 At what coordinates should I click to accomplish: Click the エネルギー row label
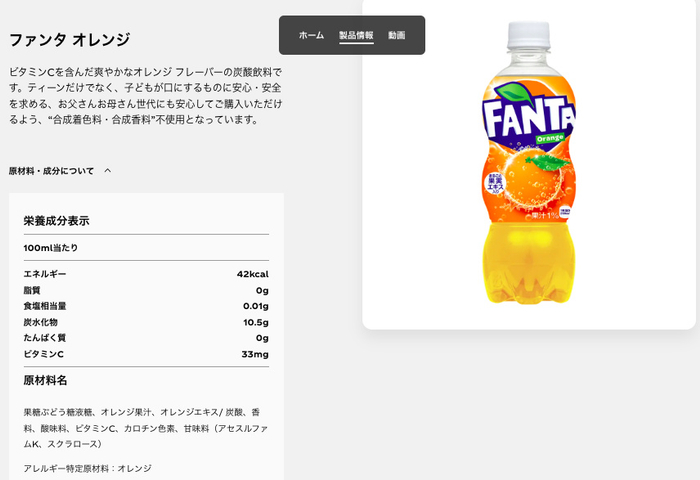coord(45,274)
